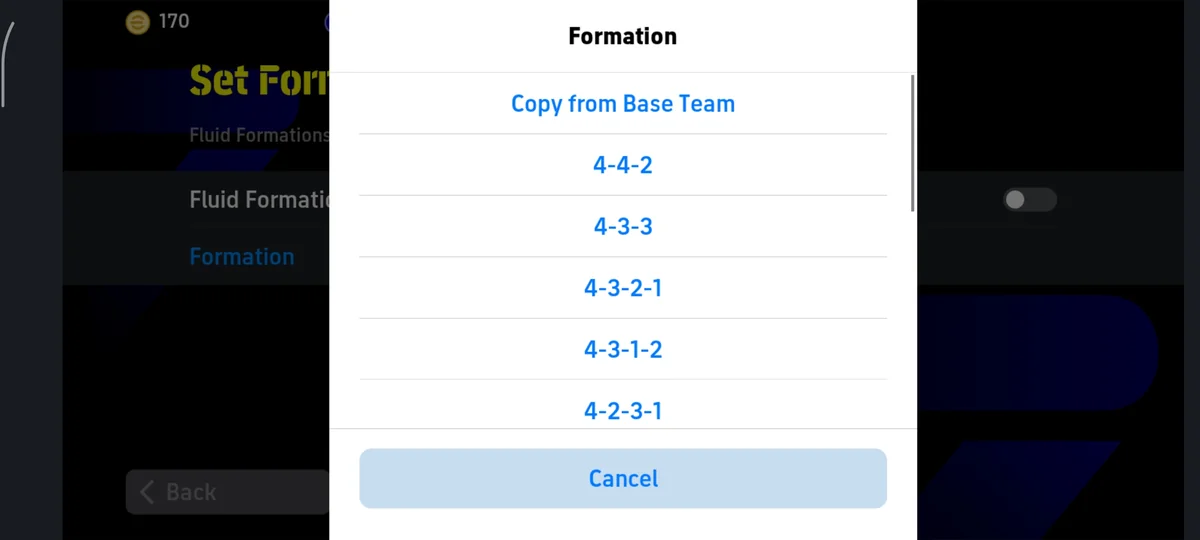Select the 4-4-2 formation
Screen dimensions: 1200x540
[x=623, y=165]
